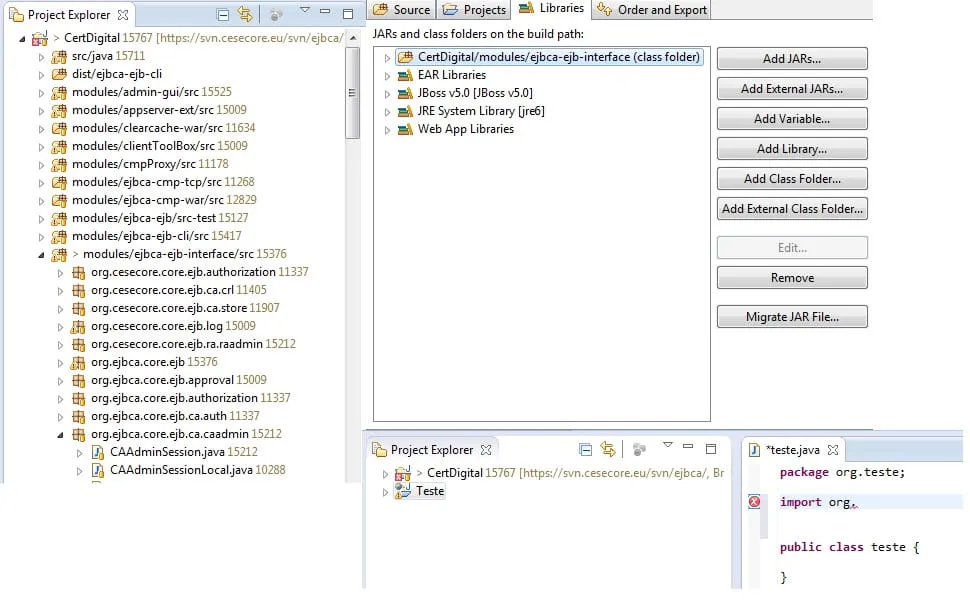Click the Add Class Folder... button
Image resolution: width=970 pixels, height=600 pixels.
point(792,179)
